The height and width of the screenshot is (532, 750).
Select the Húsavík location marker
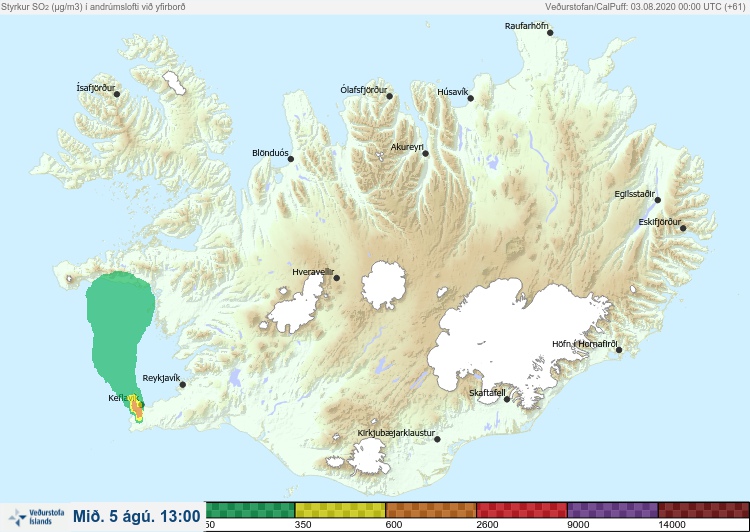point(471,98)
